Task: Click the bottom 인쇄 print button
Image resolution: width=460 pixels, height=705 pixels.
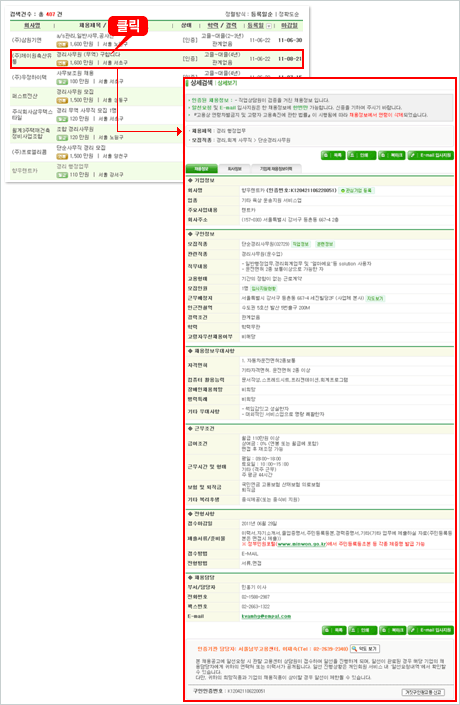Action: [x=362, y=630]
